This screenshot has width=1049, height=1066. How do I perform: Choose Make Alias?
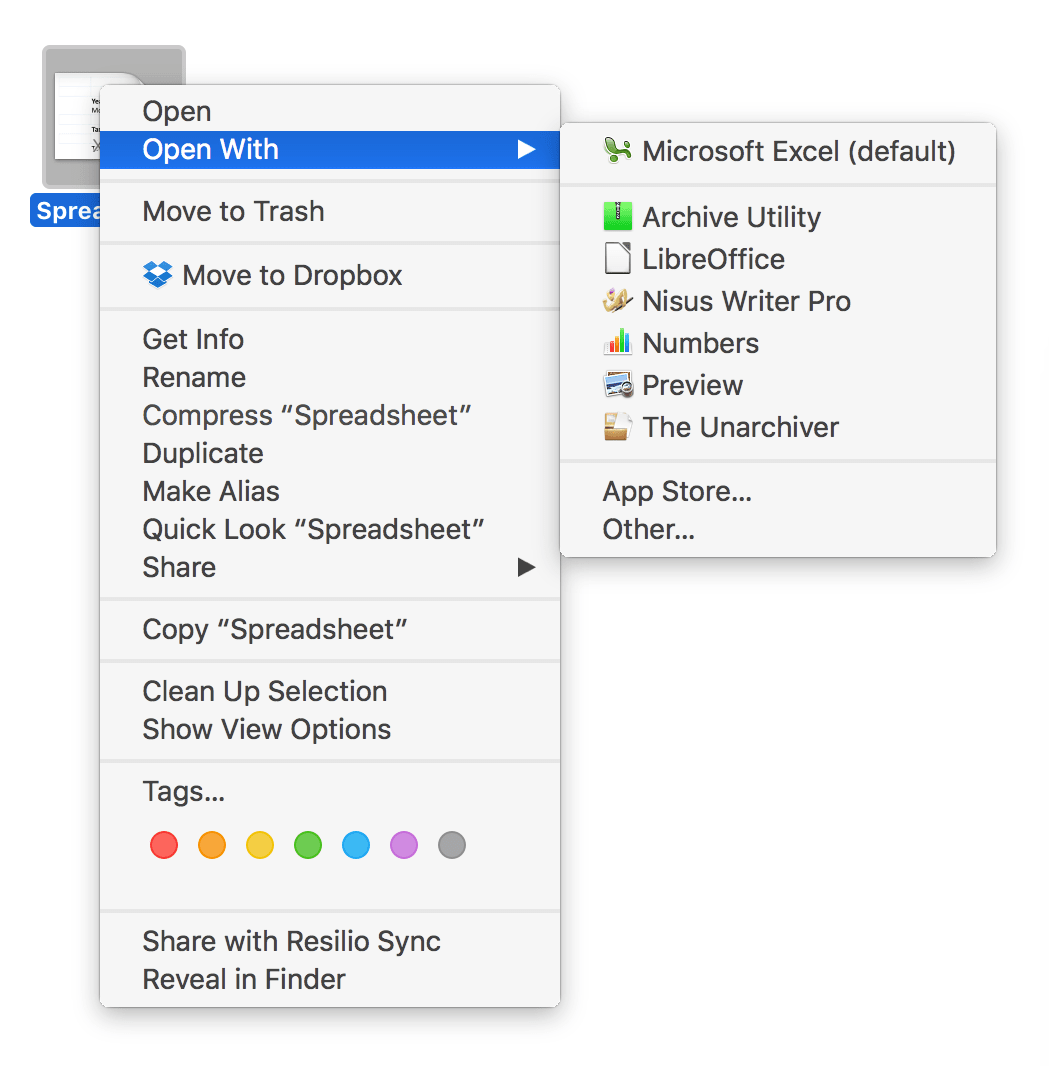tap(330, 492)
